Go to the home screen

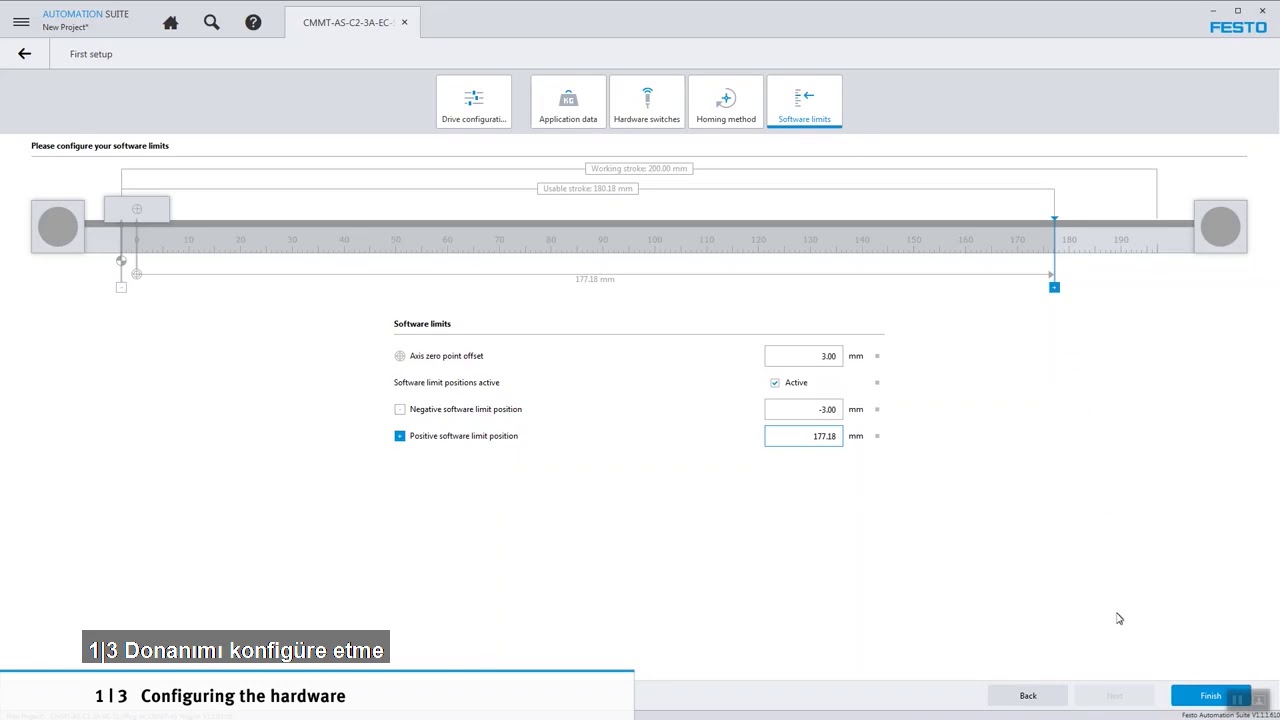tap(171, 22)
